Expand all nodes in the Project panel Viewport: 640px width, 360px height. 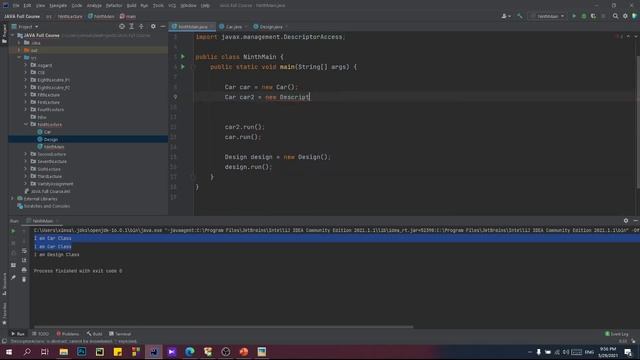click(x=131, y=27)
